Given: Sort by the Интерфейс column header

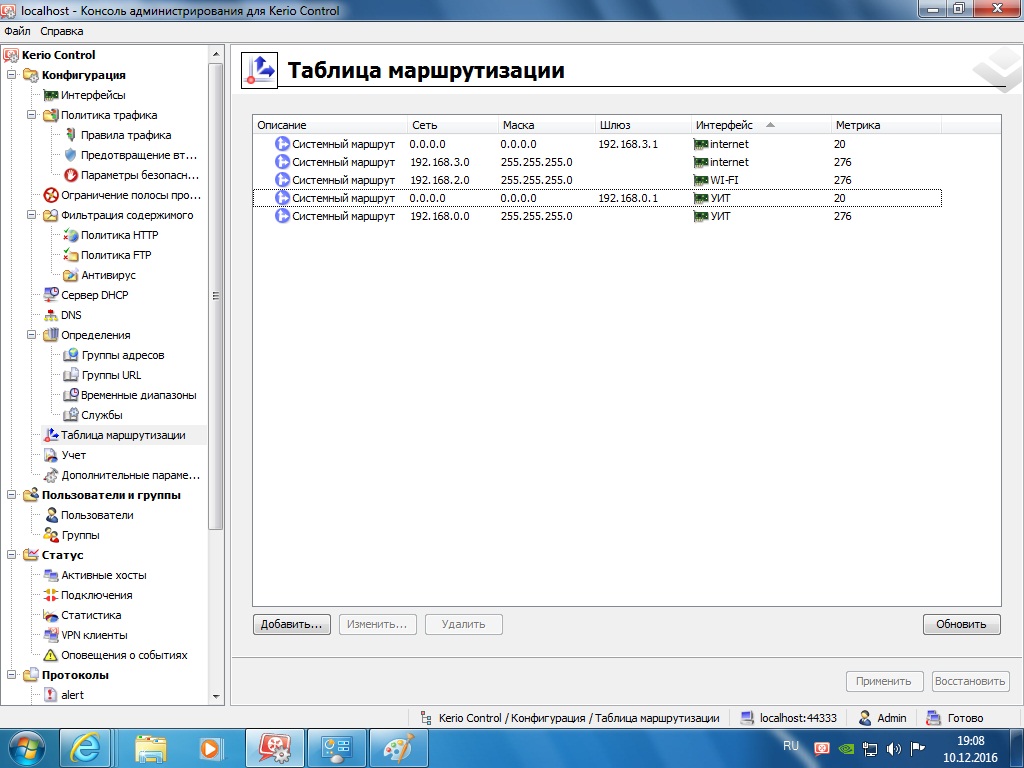Looking at the screenshot, I should click(x=761, y=125).
